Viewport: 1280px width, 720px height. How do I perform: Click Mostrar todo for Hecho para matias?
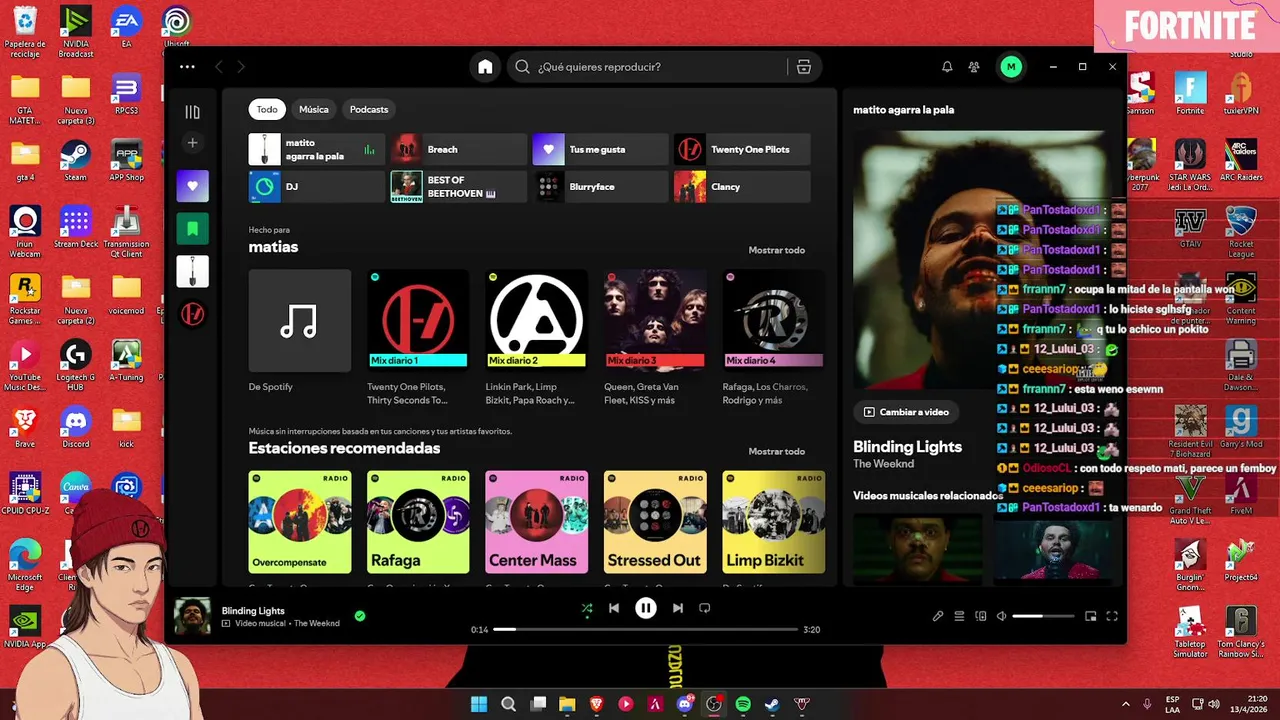777,250
